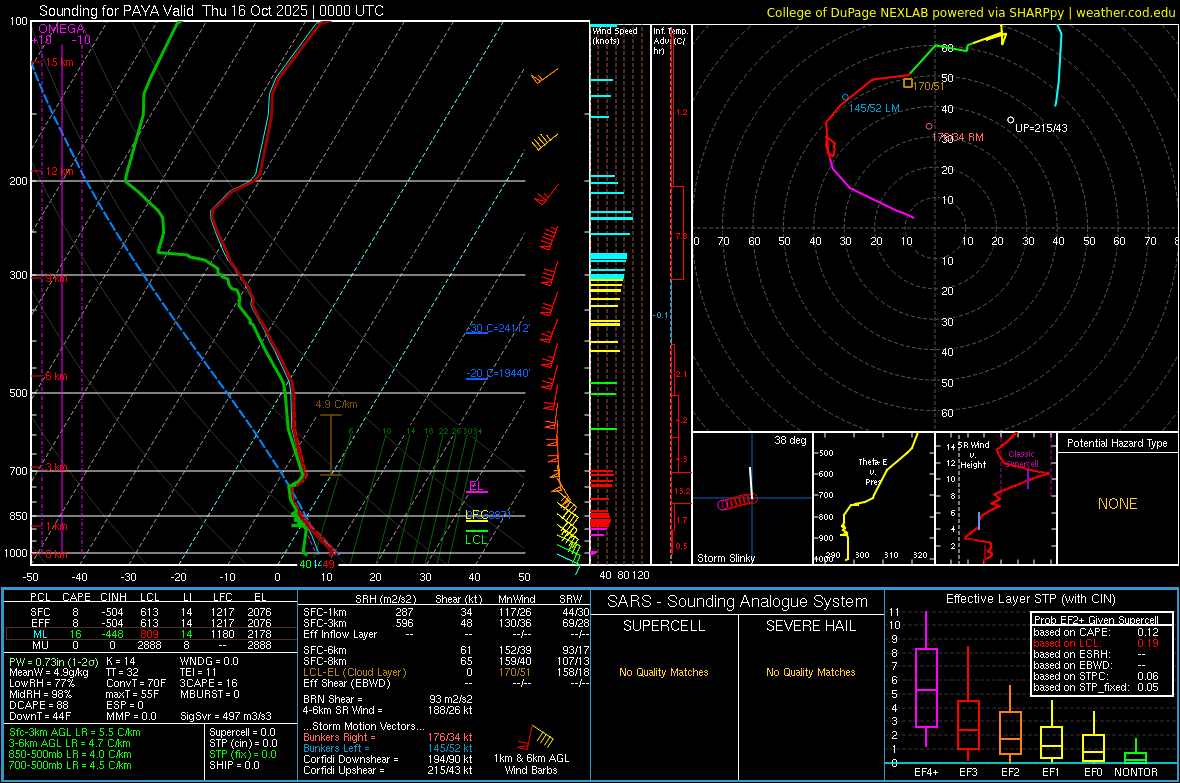Click the 'WNDG = 0.0' value
The width and height of the screenshot is (1180, 783).
pyautogui.click(x=209, y=661)
